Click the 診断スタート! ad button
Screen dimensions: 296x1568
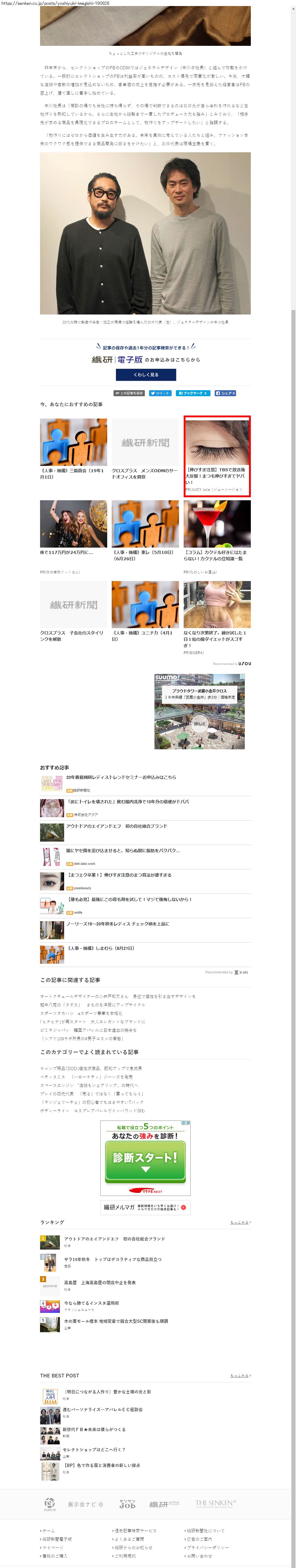[145, 1162]
